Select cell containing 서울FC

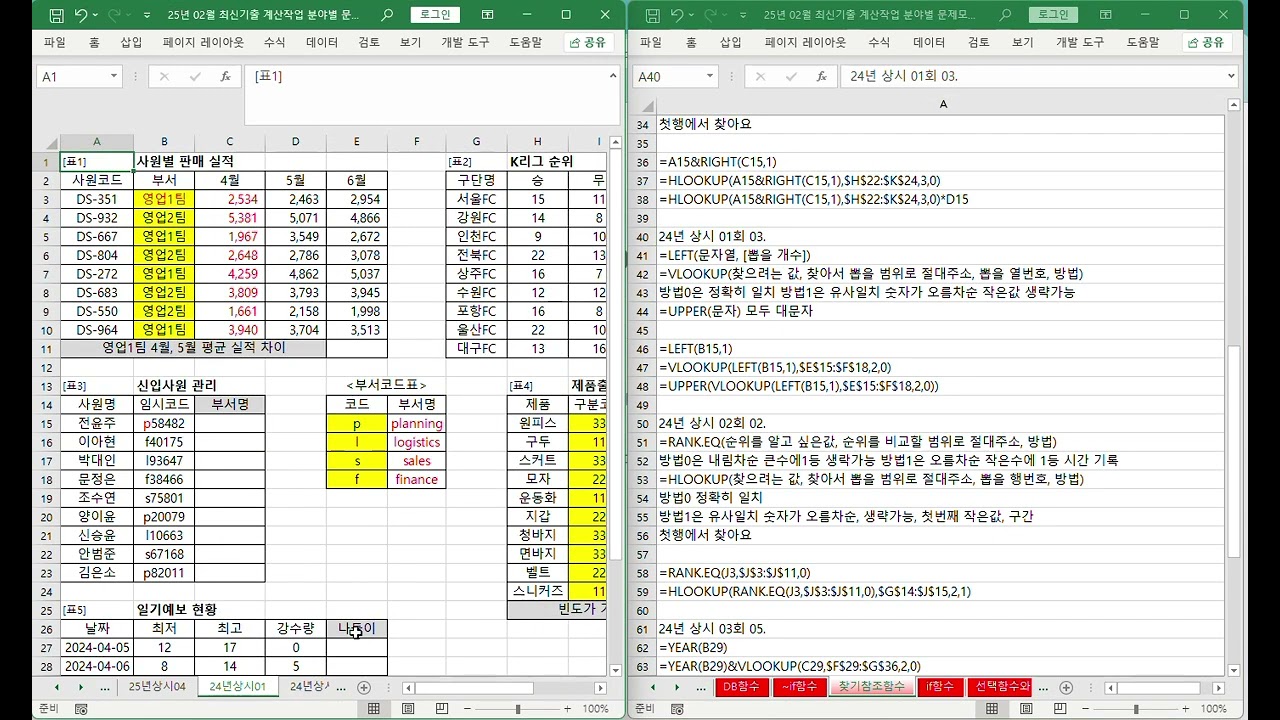coord(476,199)
